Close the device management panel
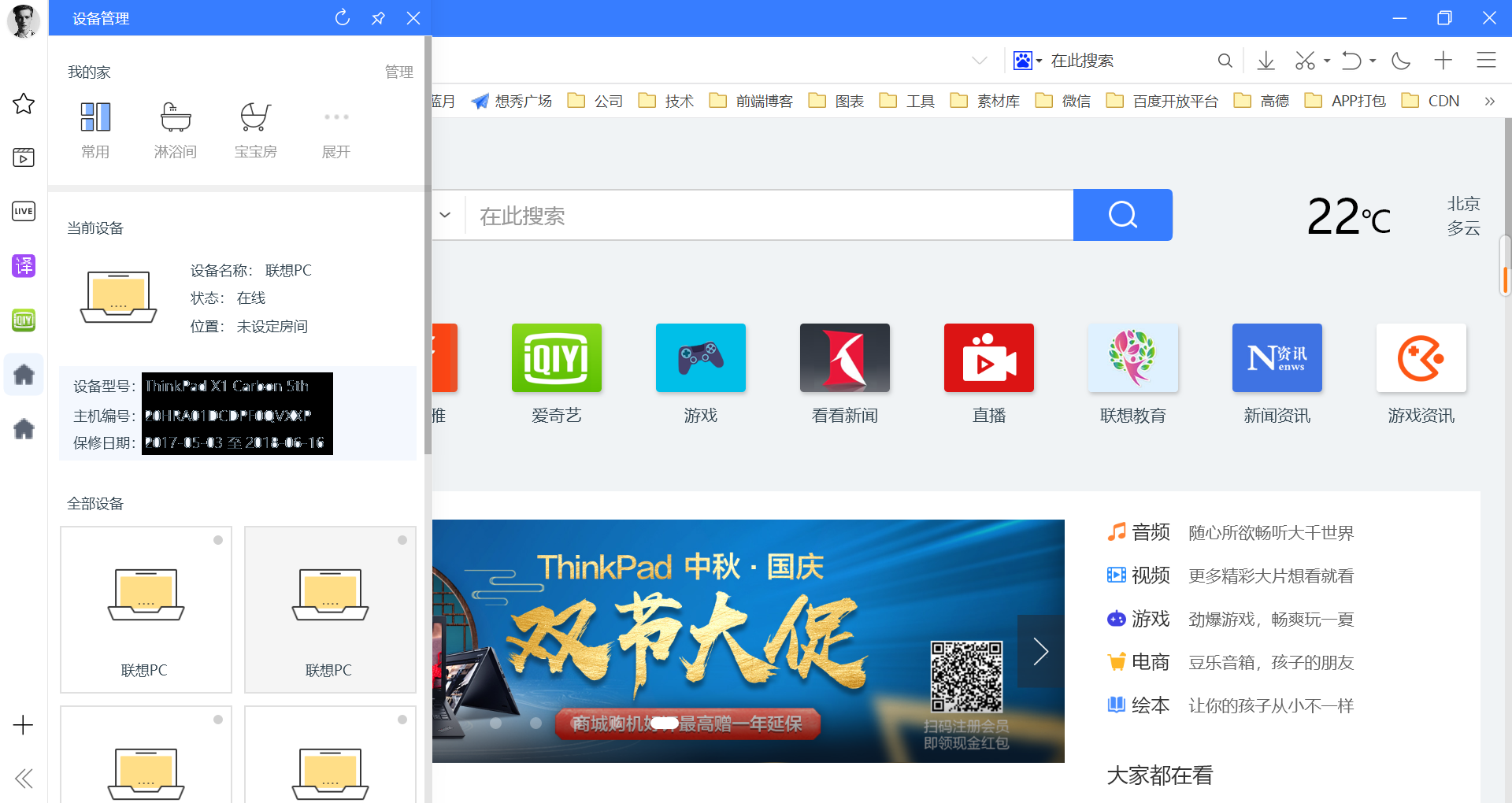The height and width of the screenshot is (803, 1512). point(413,17)
